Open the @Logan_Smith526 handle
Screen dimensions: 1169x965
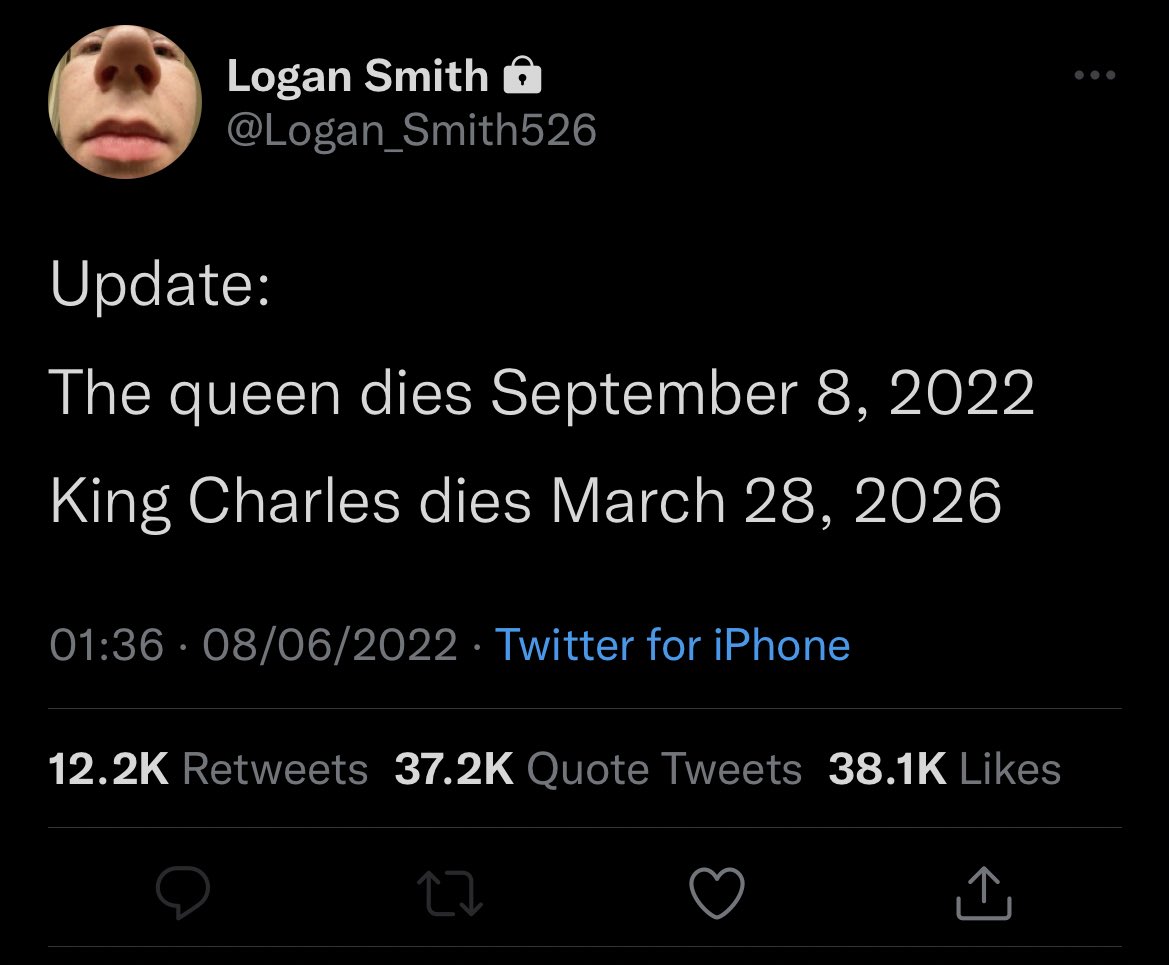tap(412, 128)
